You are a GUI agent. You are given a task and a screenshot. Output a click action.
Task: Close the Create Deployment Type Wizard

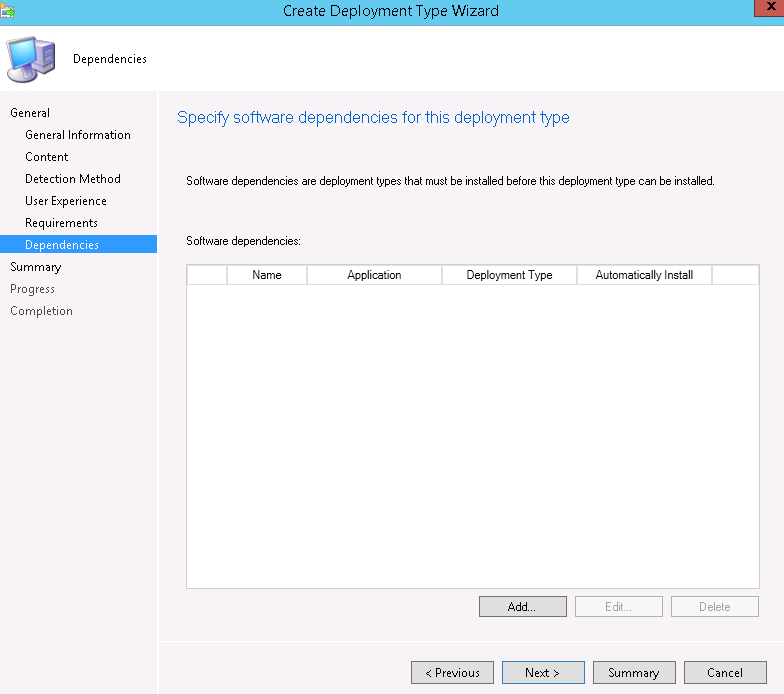(770, 8)
